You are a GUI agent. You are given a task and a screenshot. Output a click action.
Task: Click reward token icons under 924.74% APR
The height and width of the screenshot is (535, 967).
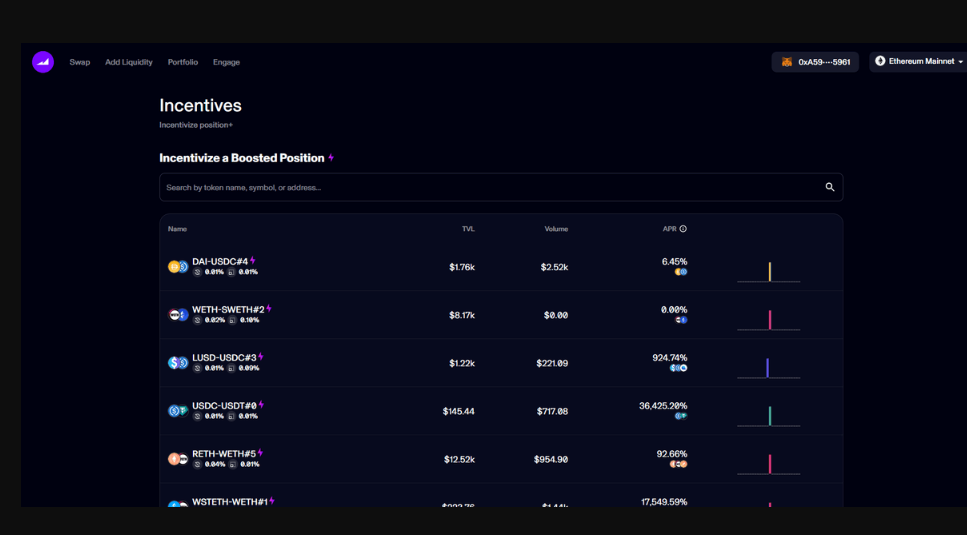678,368
